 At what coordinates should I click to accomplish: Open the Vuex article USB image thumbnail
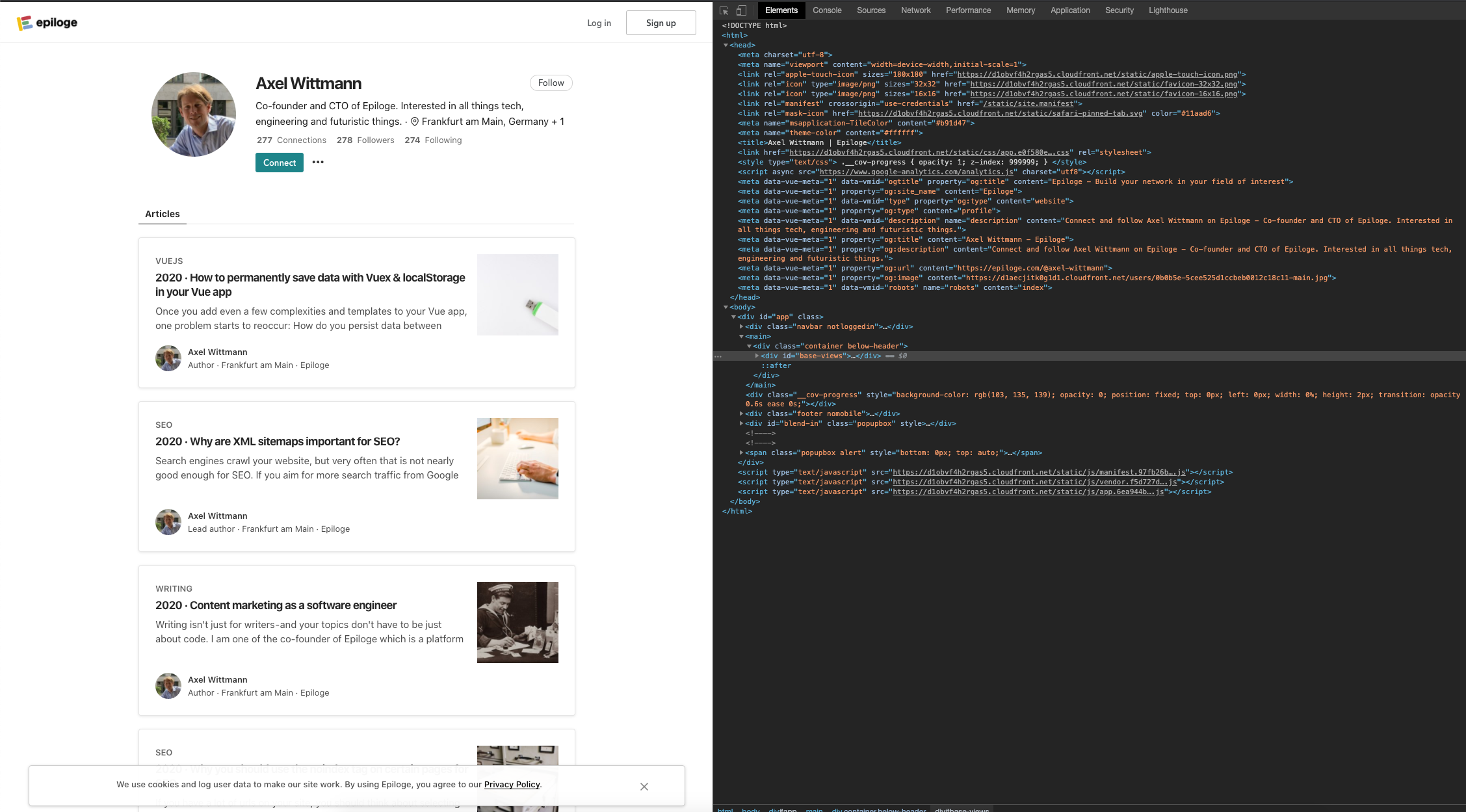517,295
